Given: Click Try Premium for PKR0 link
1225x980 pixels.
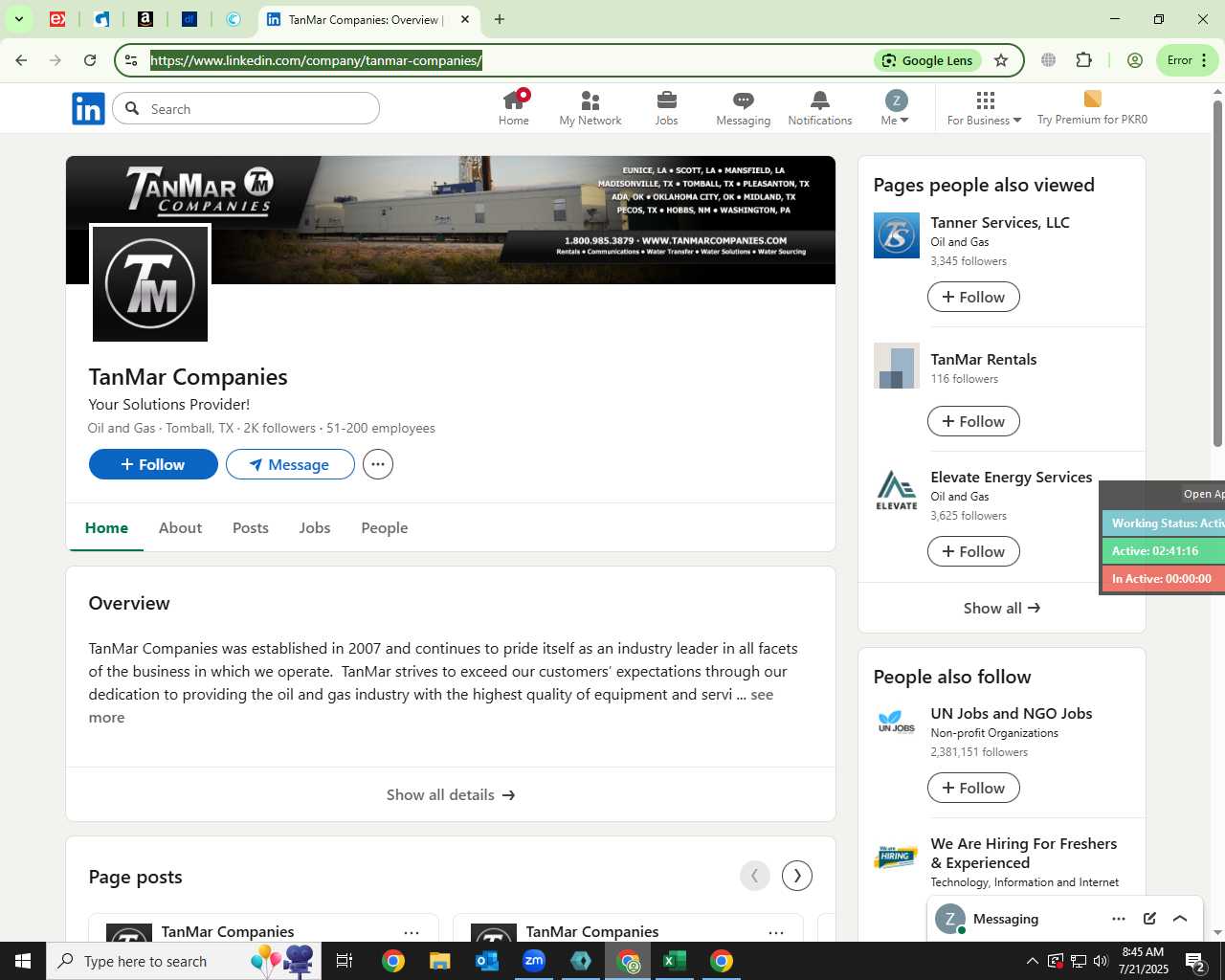Looking at the screenshot, I should (1092, 108).
